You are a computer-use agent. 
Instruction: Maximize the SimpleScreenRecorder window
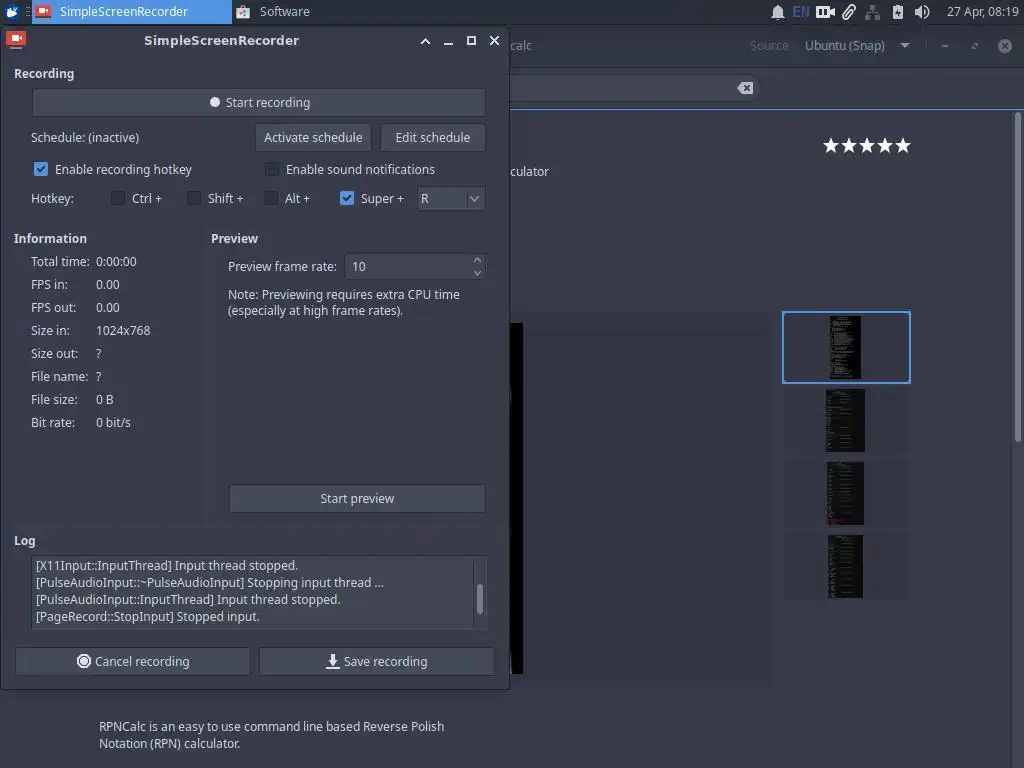471,40
